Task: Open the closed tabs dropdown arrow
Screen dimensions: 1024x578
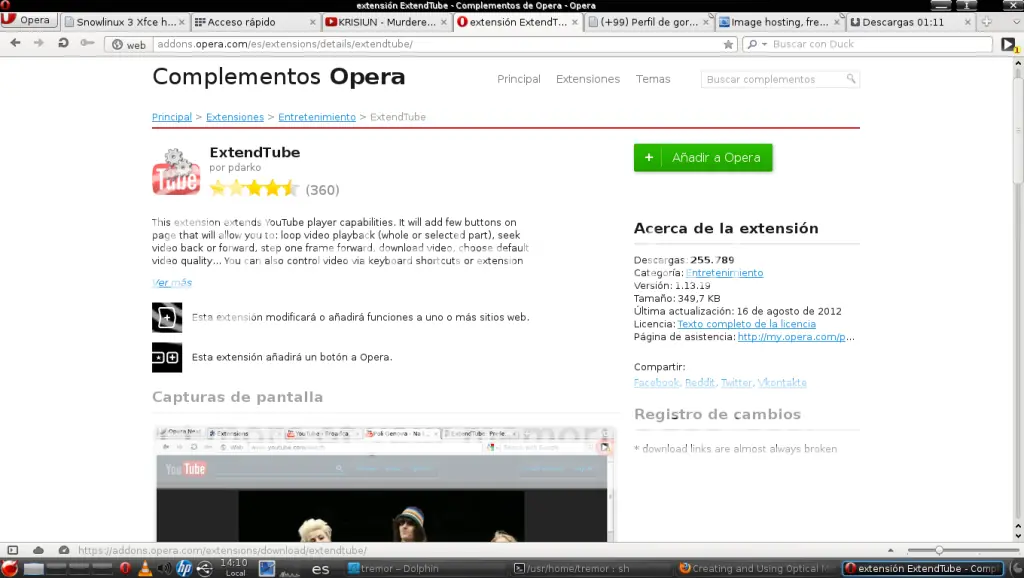Action: click(1017, 22)
